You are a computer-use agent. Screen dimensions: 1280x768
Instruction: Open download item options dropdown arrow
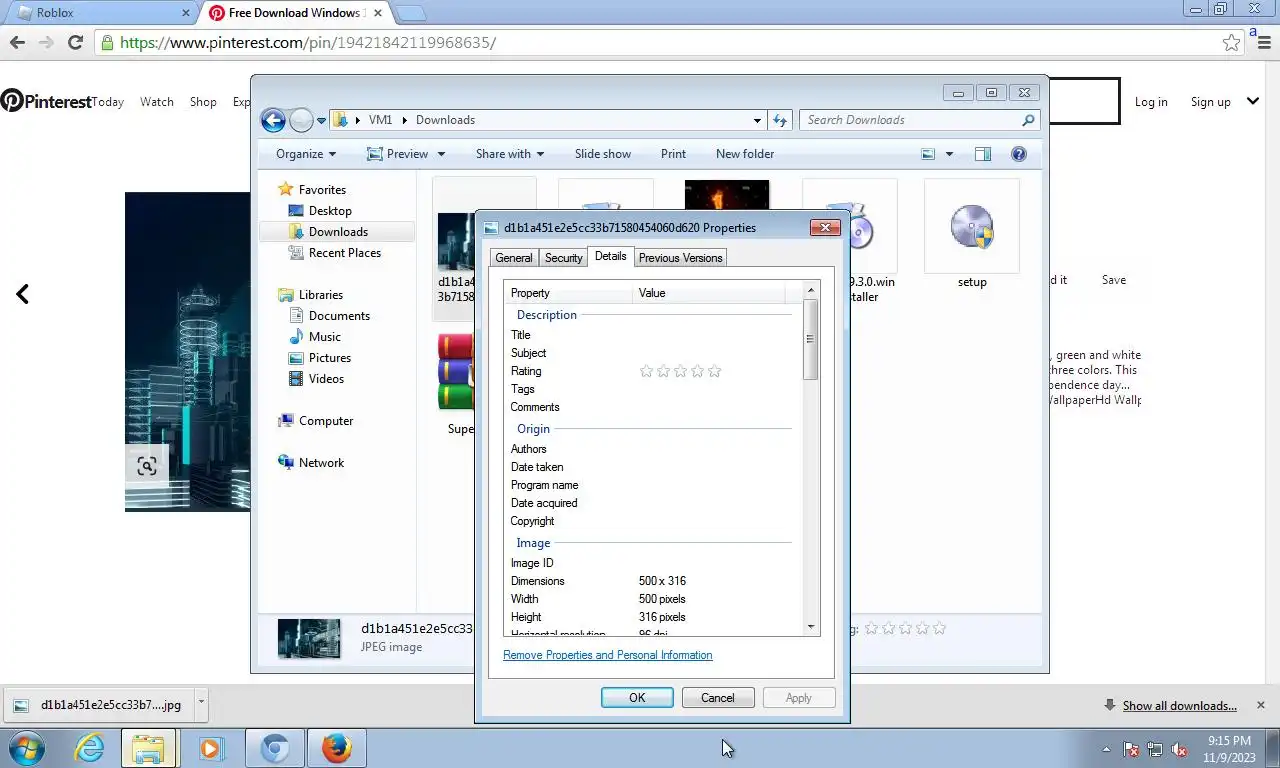click(200, 702)
